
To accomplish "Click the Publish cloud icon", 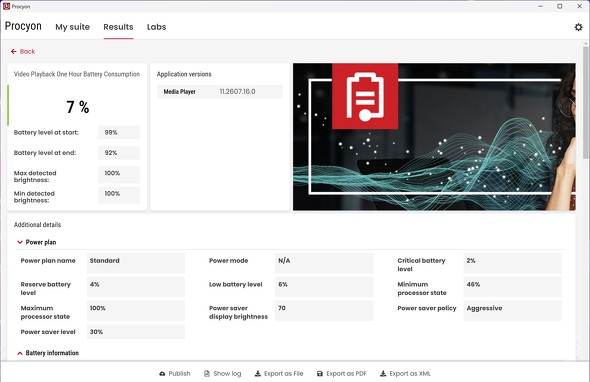I will [x=162, y=374].
